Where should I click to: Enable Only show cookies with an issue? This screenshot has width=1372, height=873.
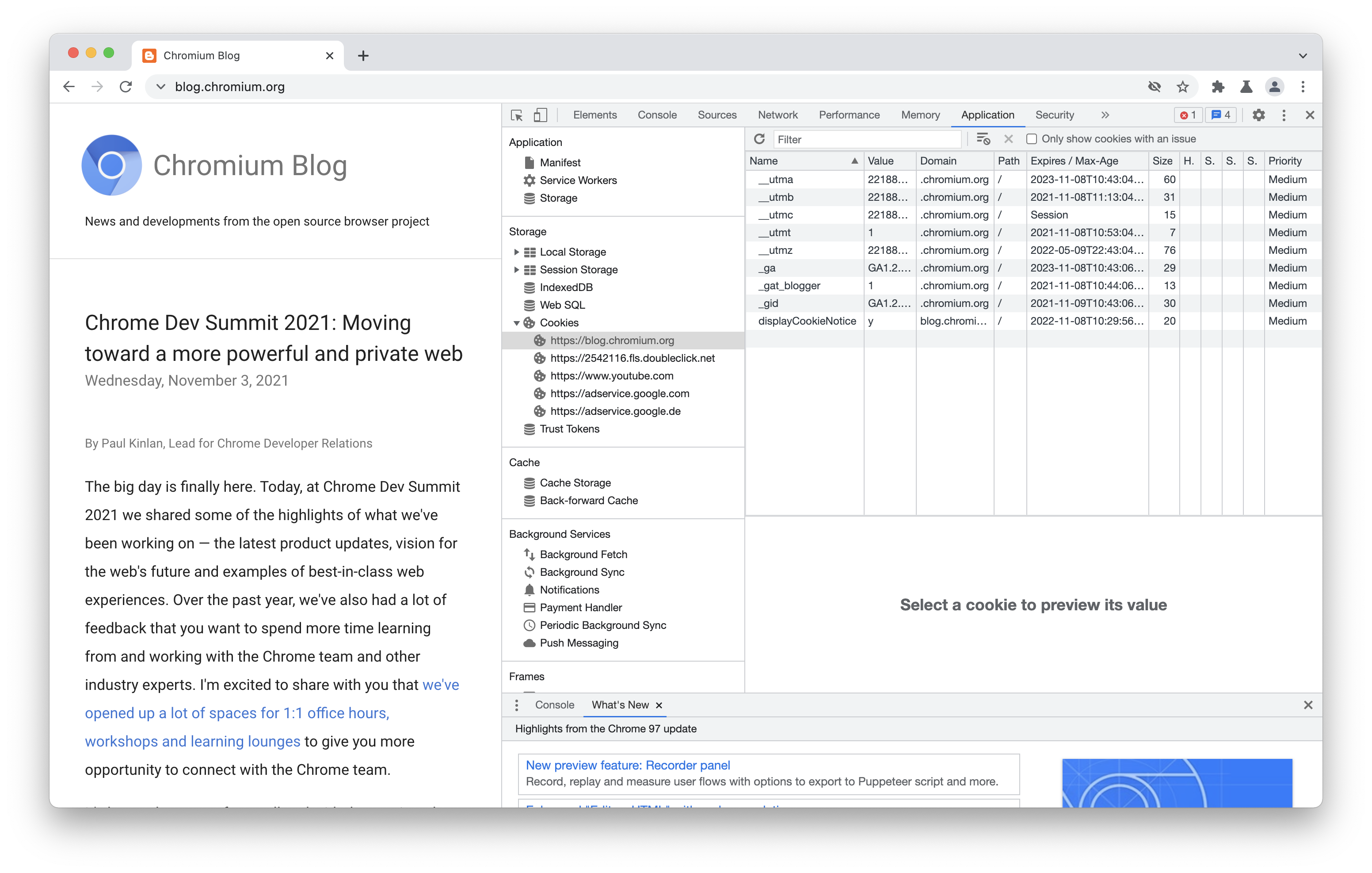click(1031, 139)
